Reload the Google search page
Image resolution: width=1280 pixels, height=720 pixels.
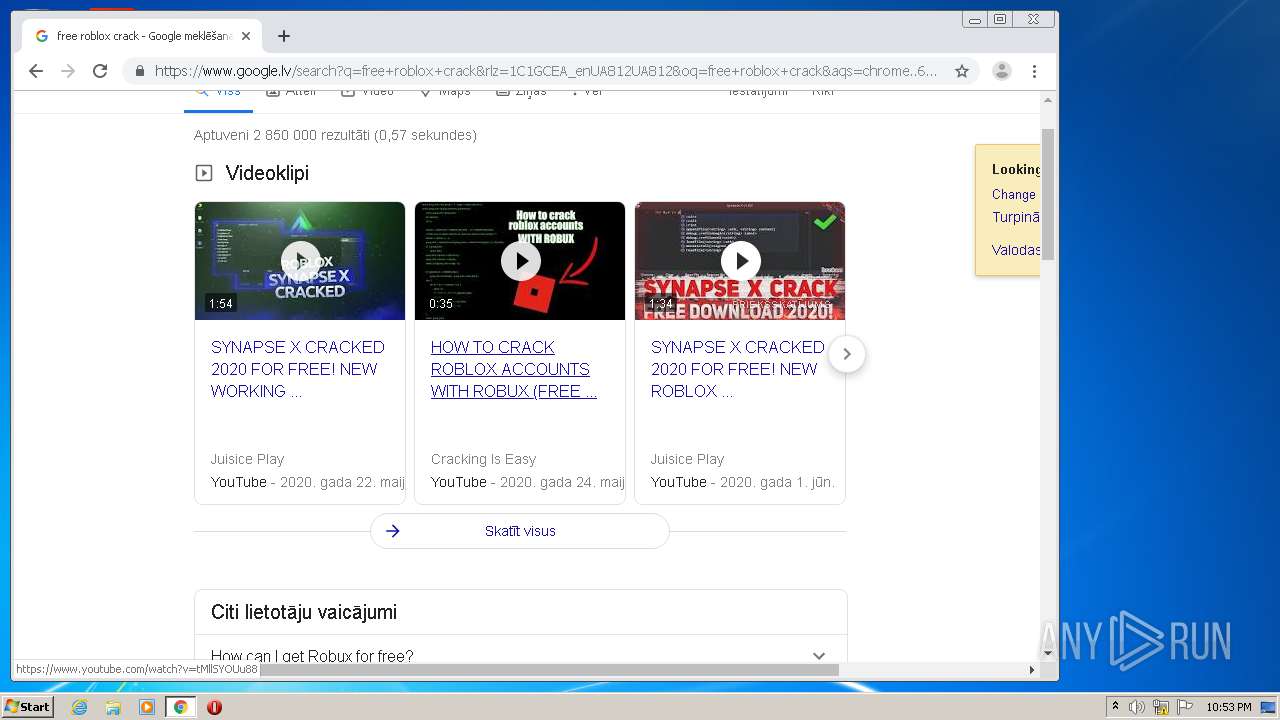[100, 71]
